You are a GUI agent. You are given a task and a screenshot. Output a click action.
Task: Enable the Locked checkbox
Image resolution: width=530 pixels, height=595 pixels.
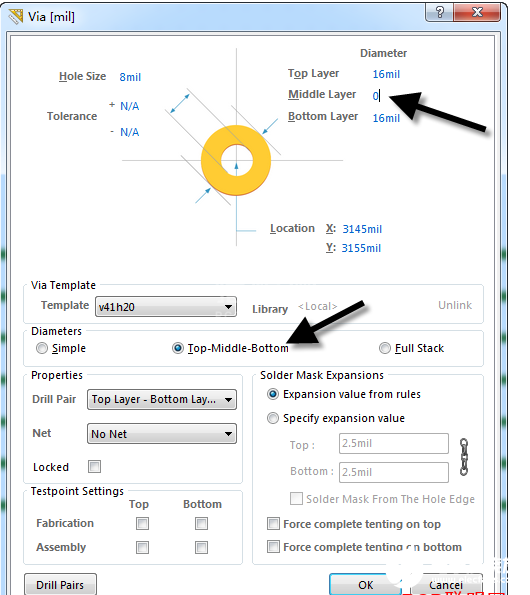[x=94, y=466]
